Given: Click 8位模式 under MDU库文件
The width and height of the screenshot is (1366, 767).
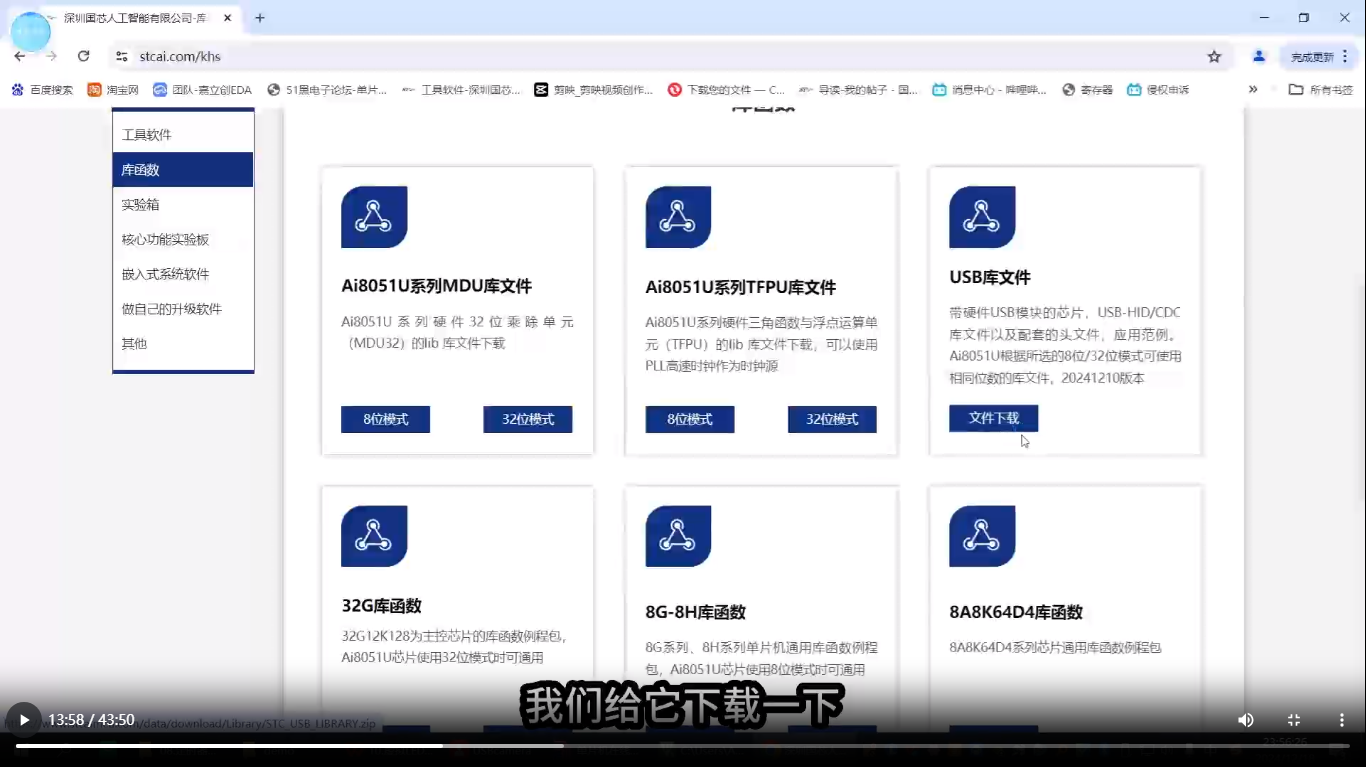Looking at the screenshot, I should coord(385,419).
